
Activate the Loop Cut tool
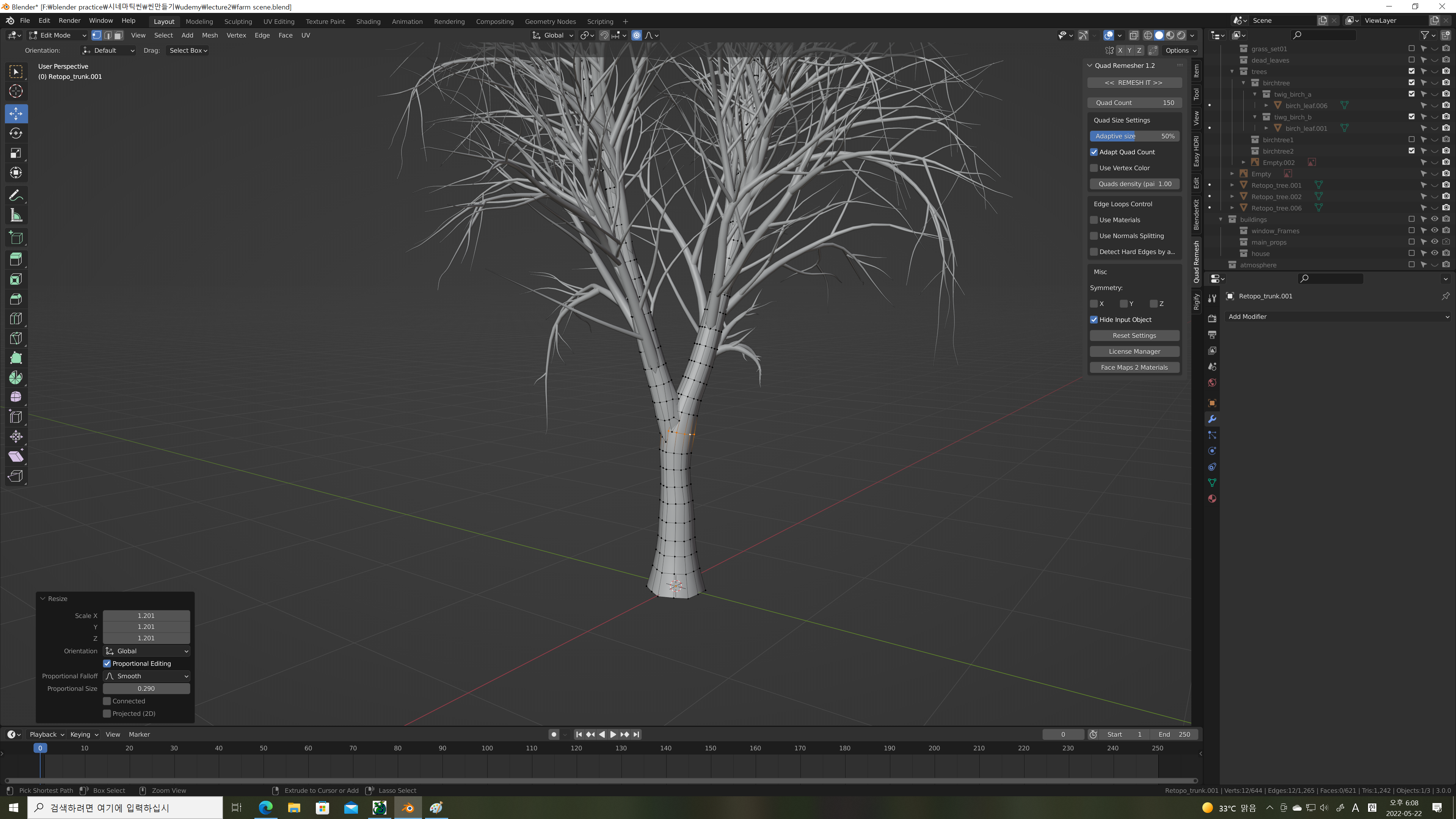16,319
